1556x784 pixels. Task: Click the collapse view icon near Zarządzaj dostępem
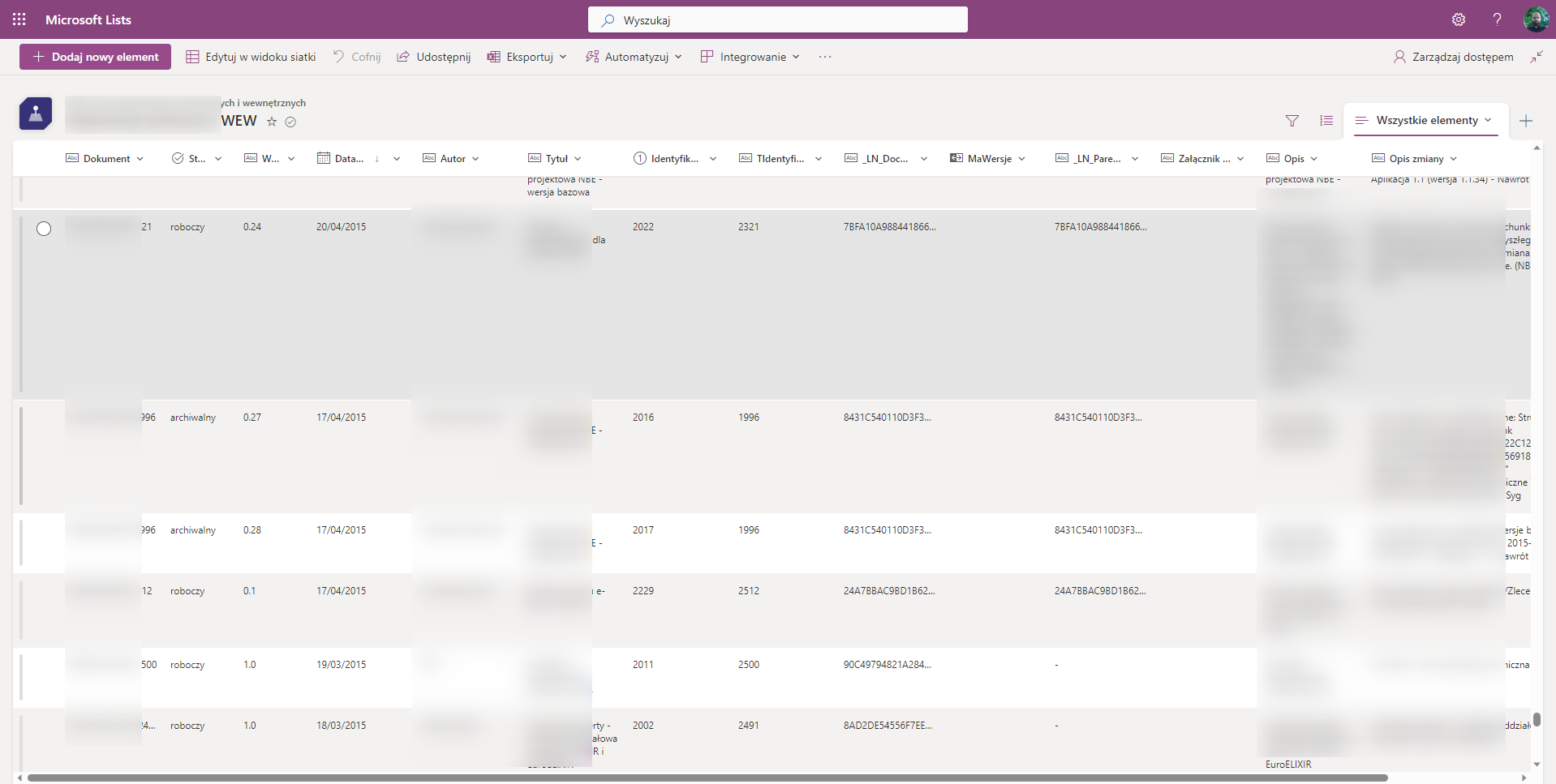(x=1537, y=57)
